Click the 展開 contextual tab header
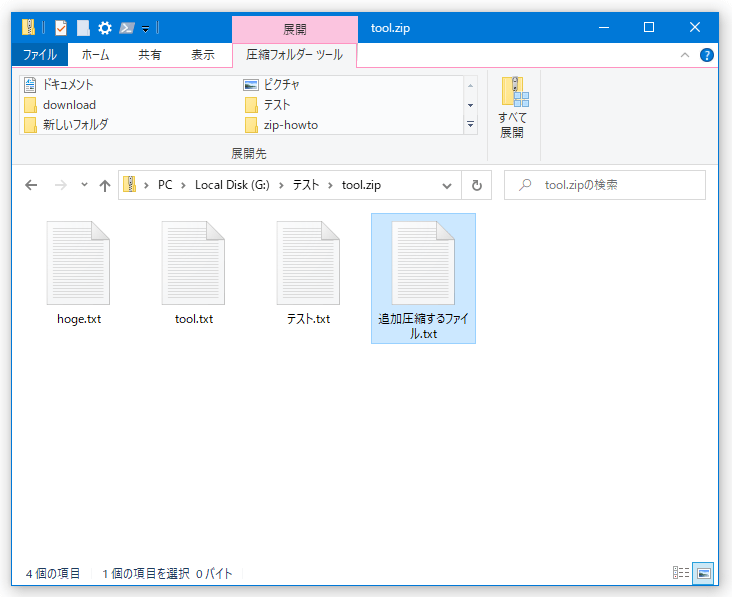 (x=295, y=29)
